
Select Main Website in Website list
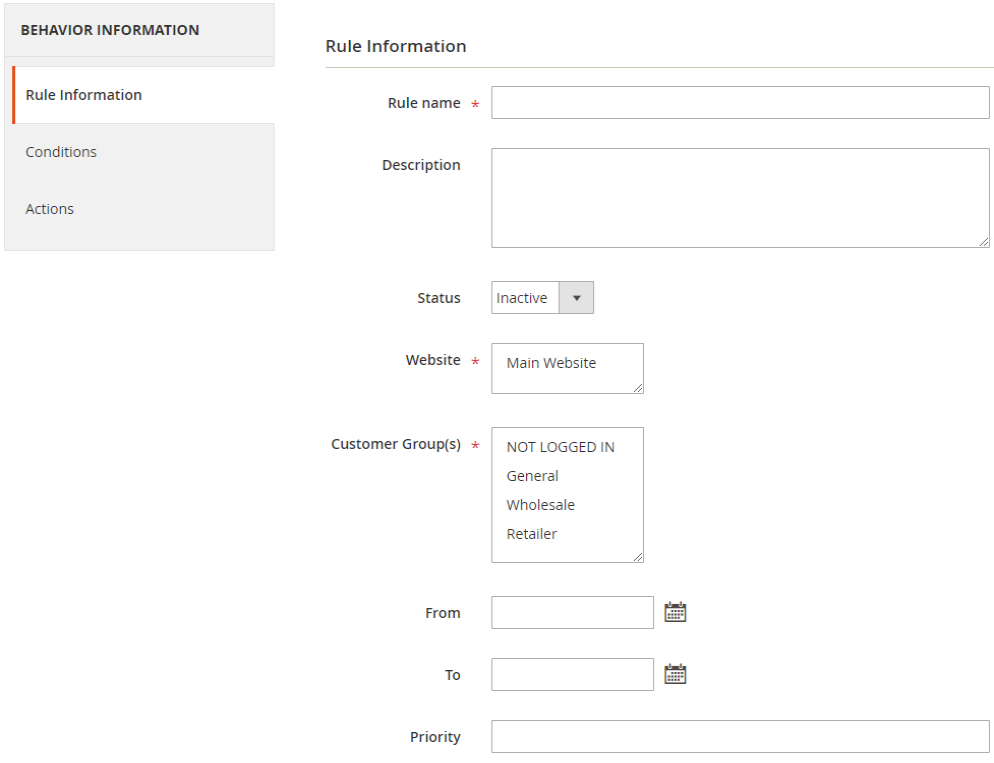click(551, 363)
